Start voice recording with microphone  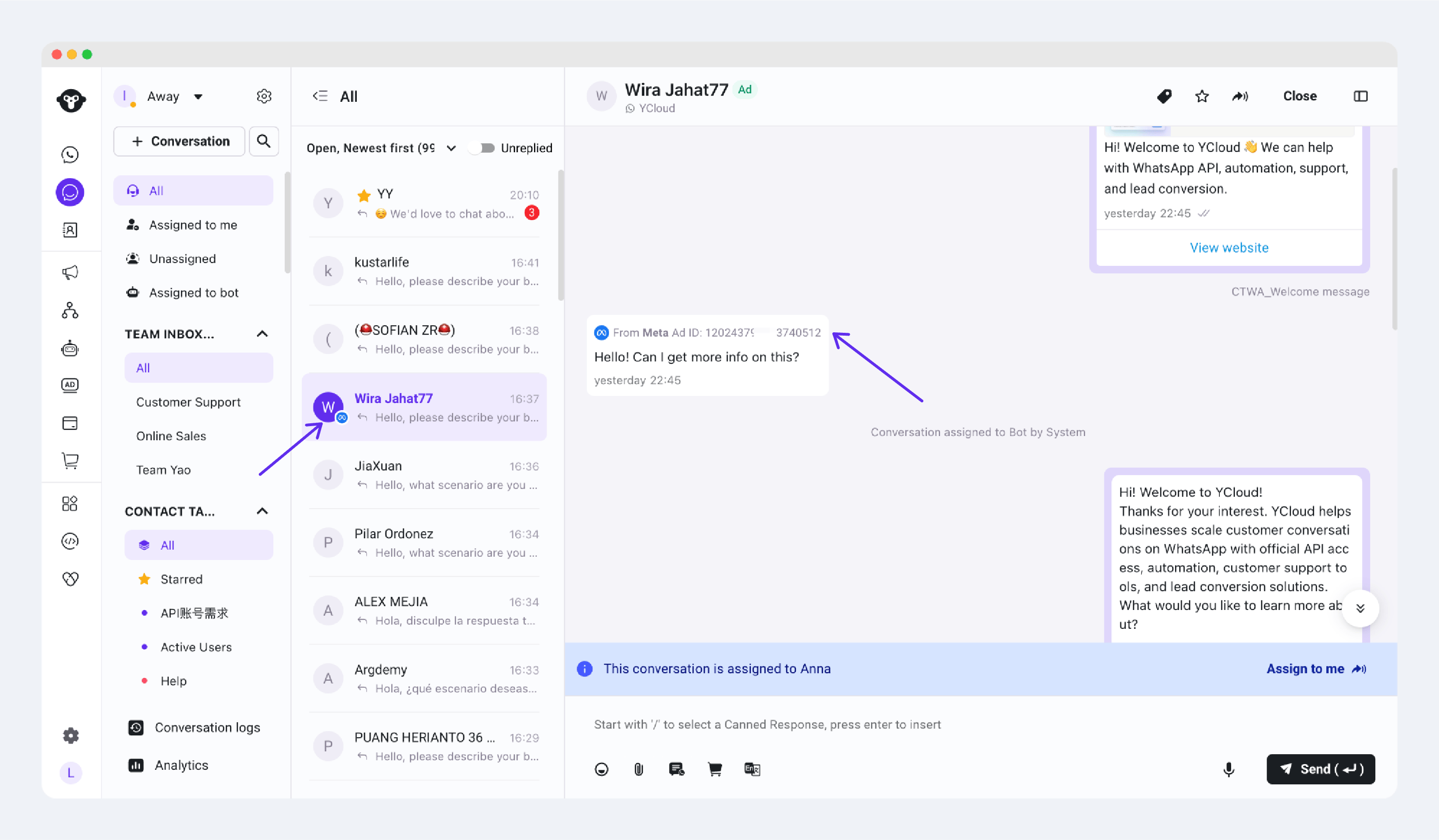click(x=1228, y=769)
